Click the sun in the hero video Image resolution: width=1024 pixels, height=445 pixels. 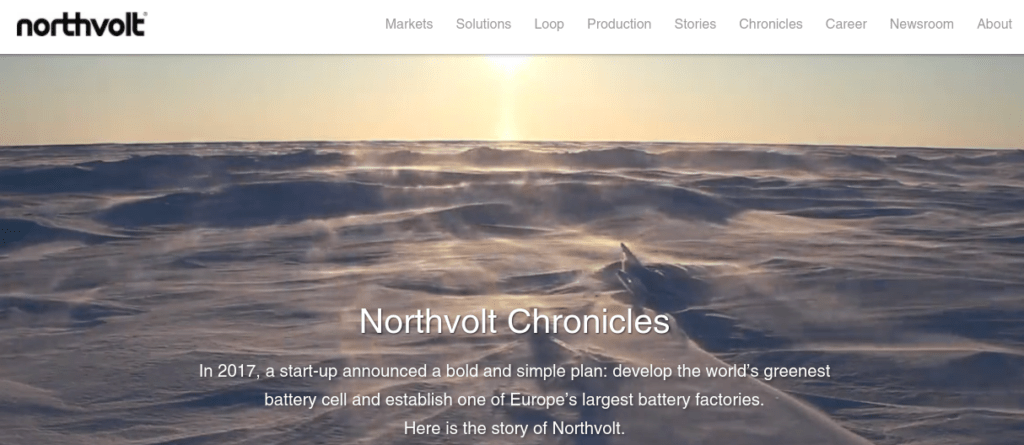point(508,62)
